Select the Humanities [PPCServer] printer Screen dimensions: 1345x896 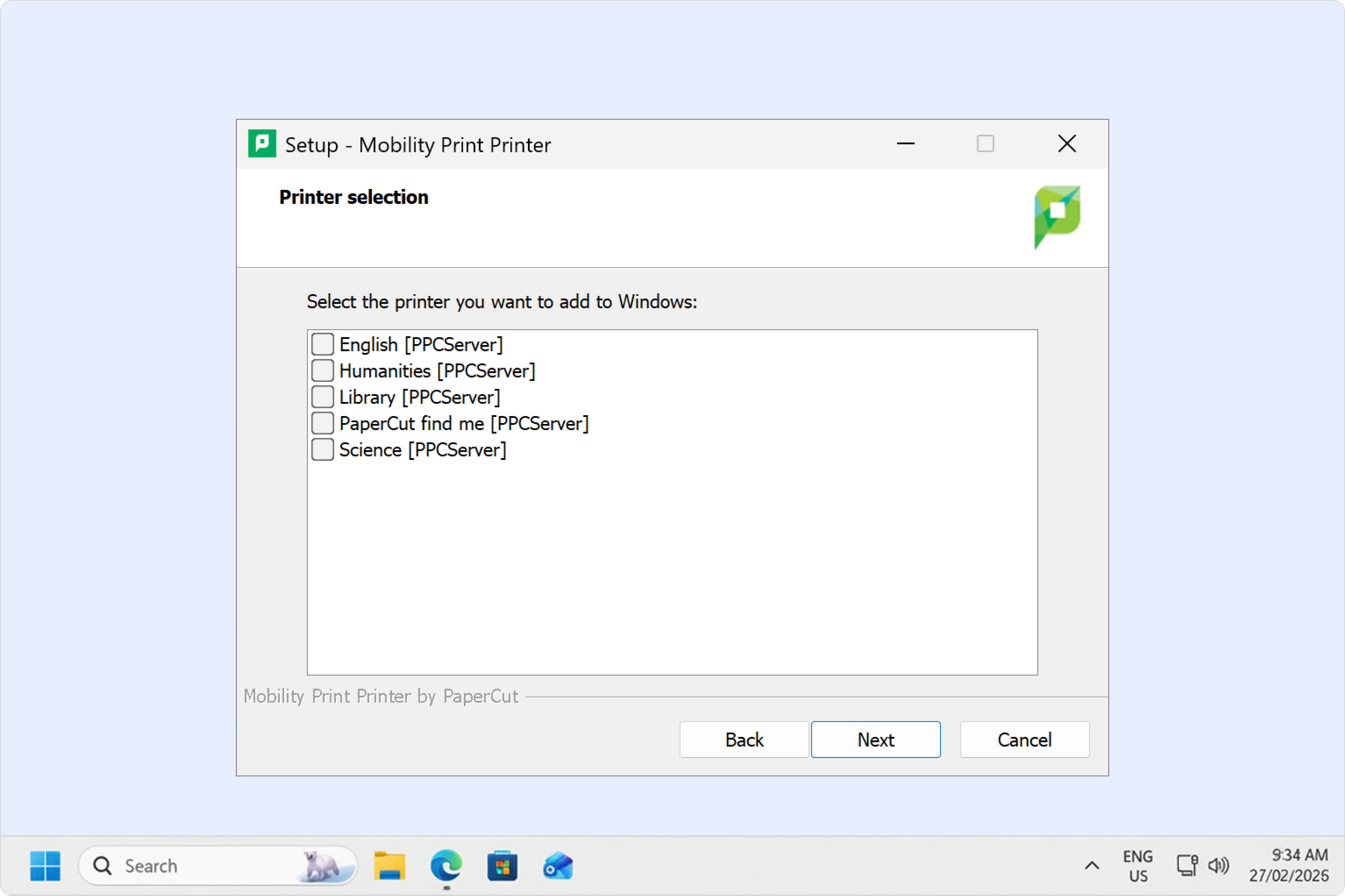tap(322, 370)
